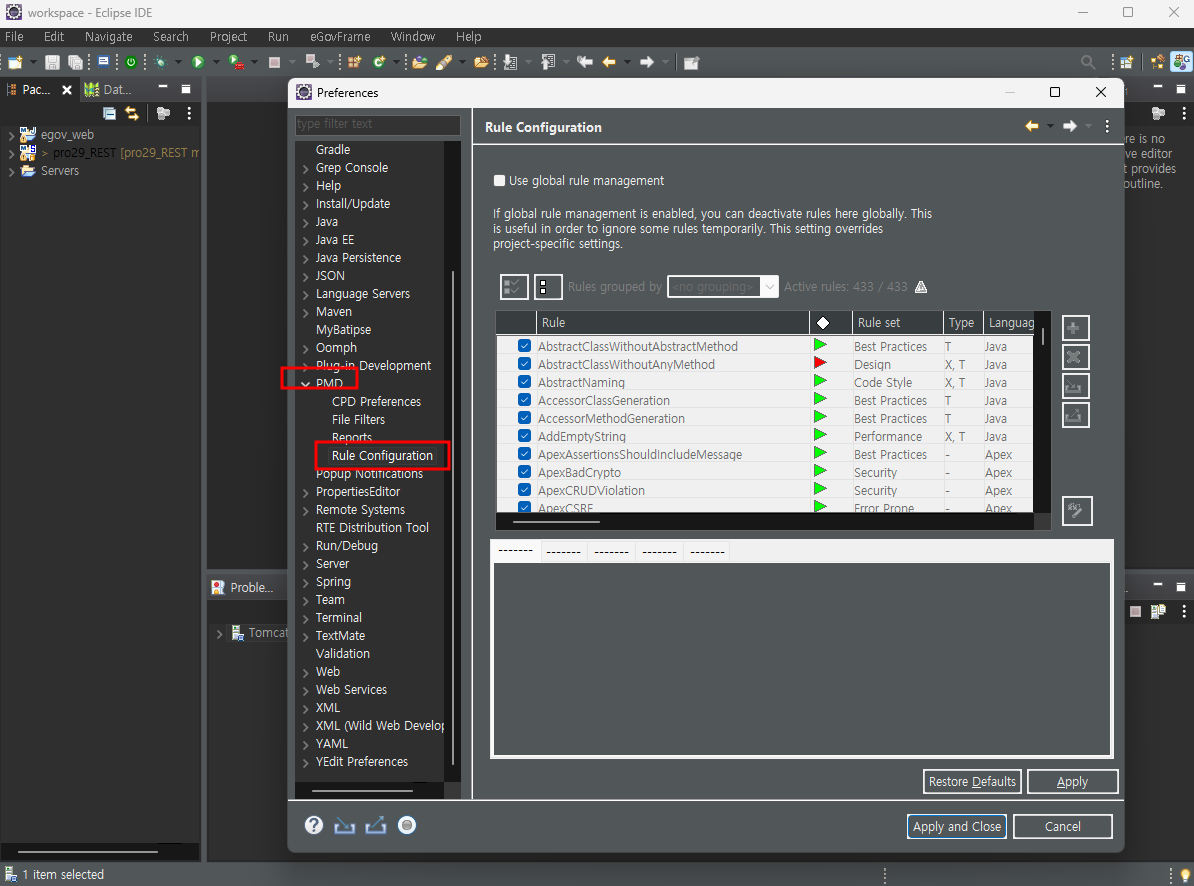This screenshot has width=1194, height=886.
Task: Expand the XML preferences node
Action: point(306,709)
